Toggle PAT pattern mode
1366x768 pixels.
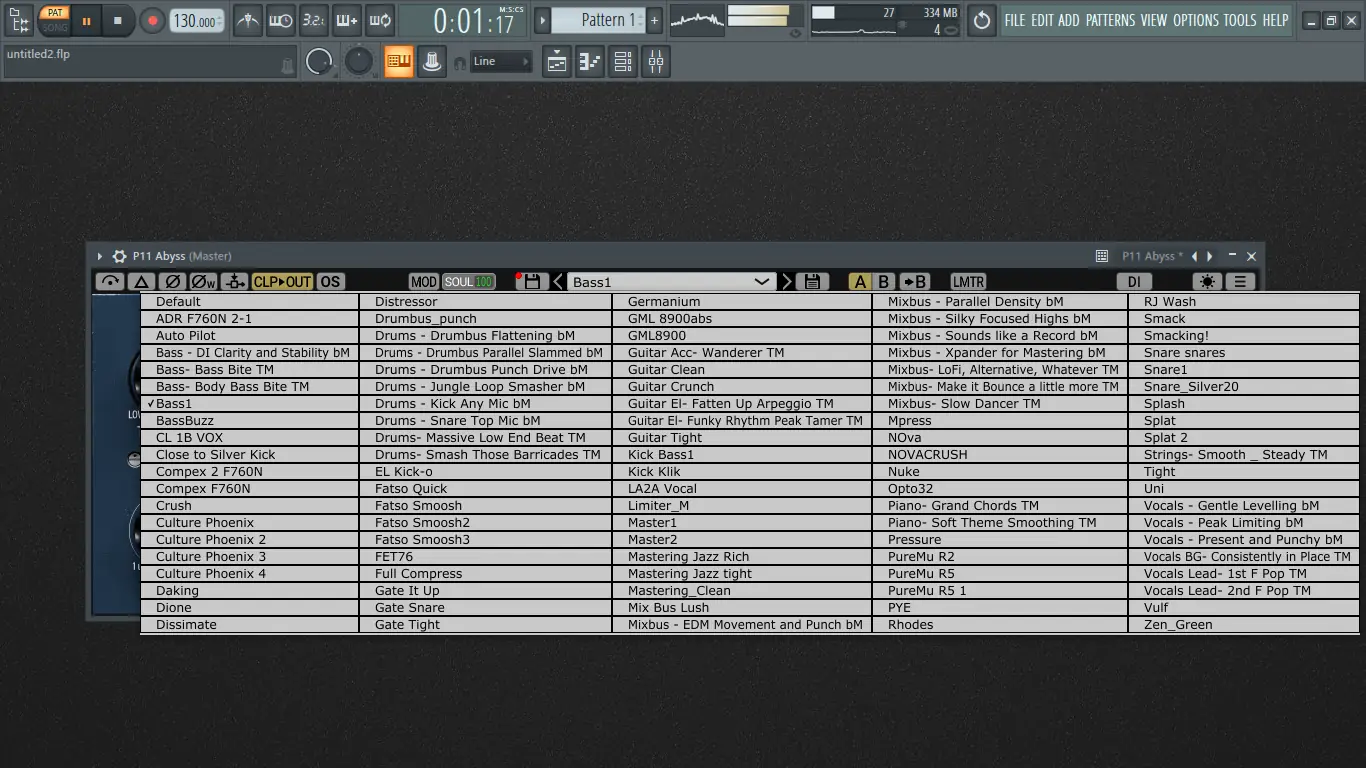[x=55, y=13]
